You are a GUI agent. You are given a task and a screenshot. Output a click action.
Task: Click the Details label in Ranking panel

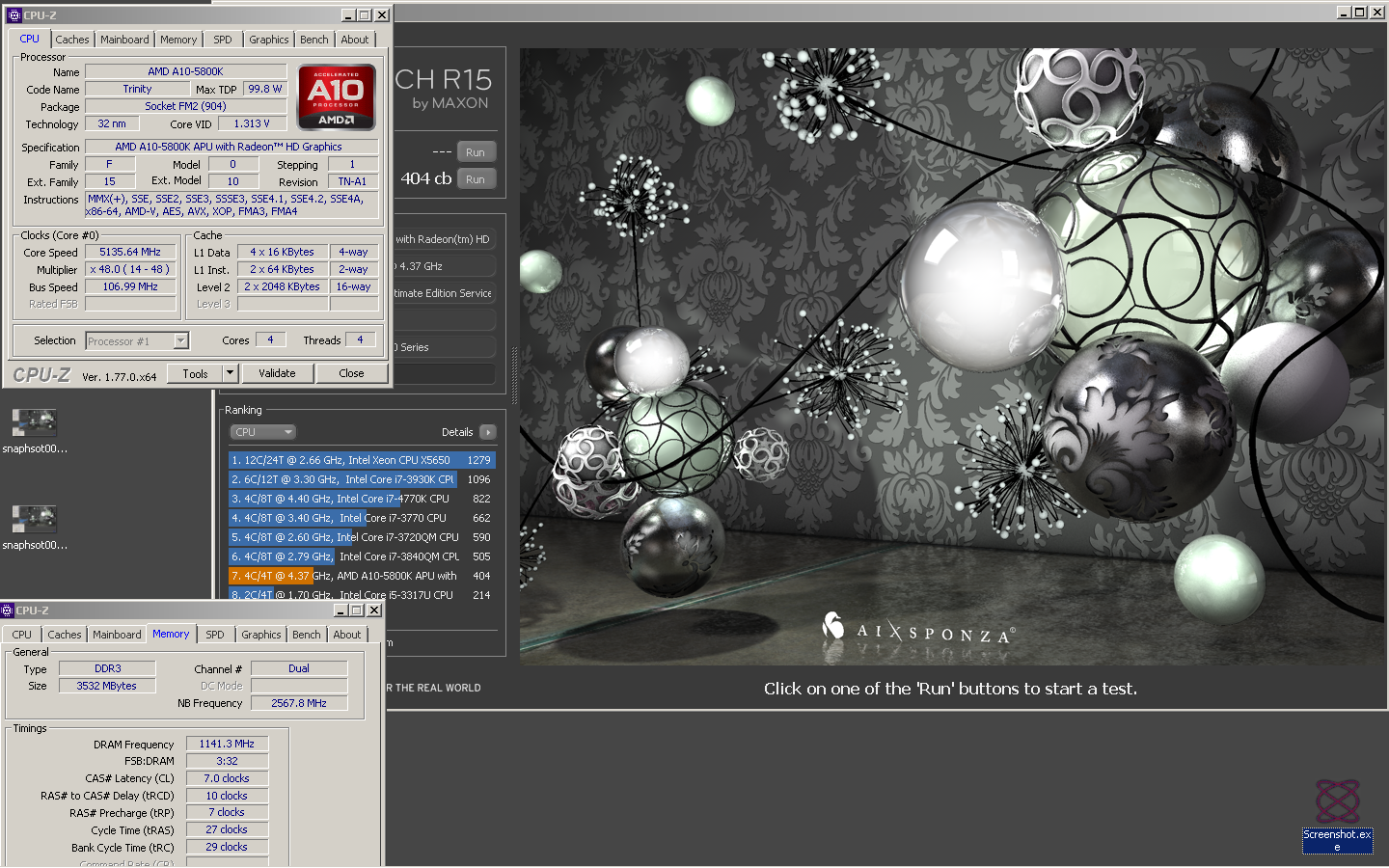[457, 432]
